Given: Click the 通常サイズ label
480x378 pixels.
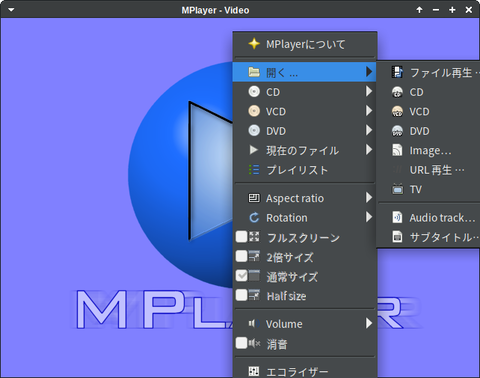Looking at the screenshot, I should [x=292, y=277].
